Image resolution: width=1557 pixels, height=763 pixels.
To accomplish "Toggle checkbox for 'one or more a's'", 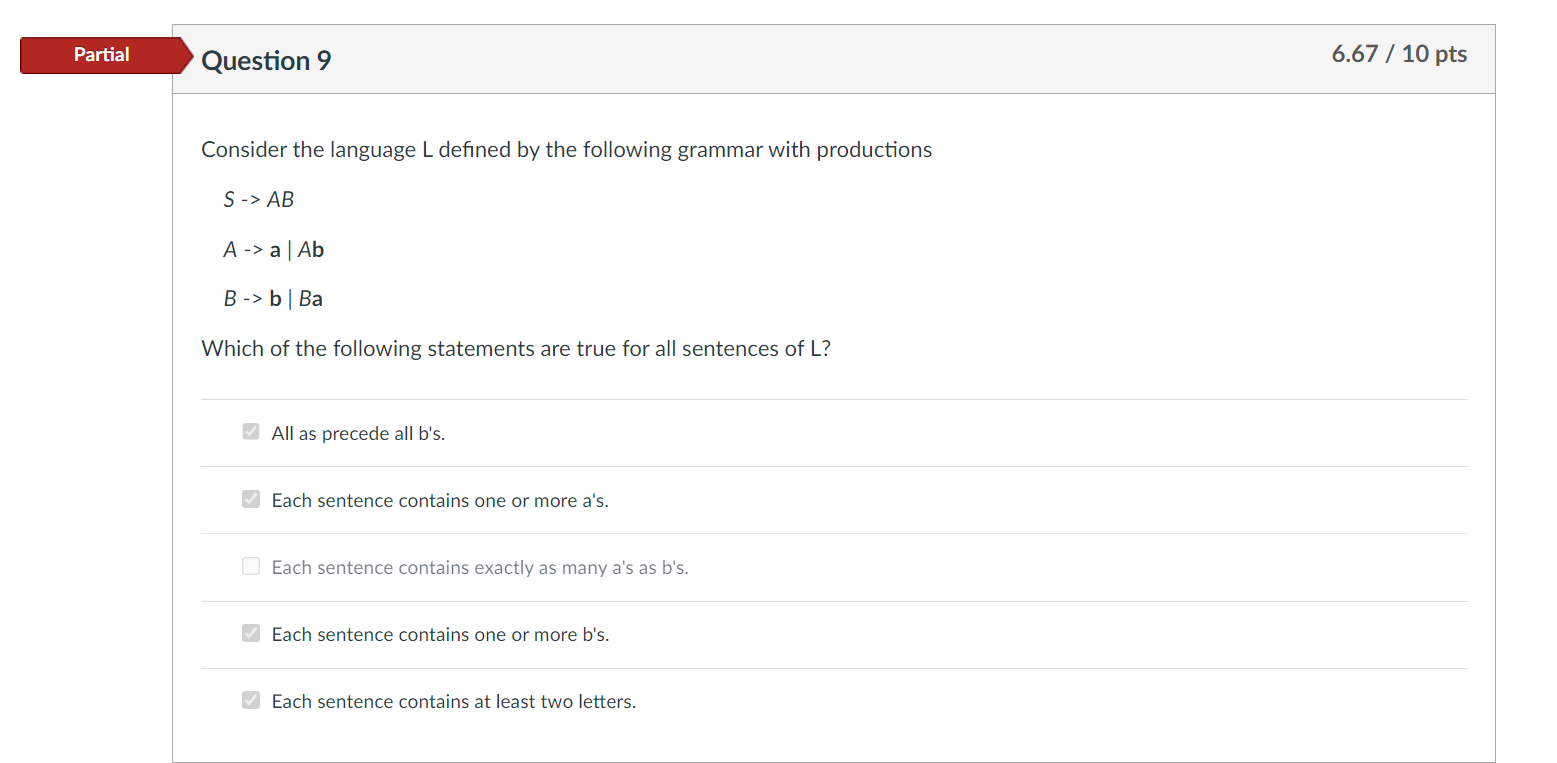I will point(251,499).
